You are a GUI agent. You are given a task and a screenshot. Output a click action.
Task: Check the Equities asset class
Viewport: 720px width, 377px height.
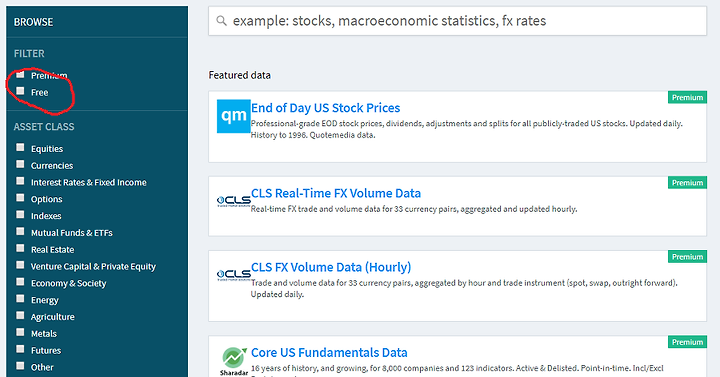point(20,147)
